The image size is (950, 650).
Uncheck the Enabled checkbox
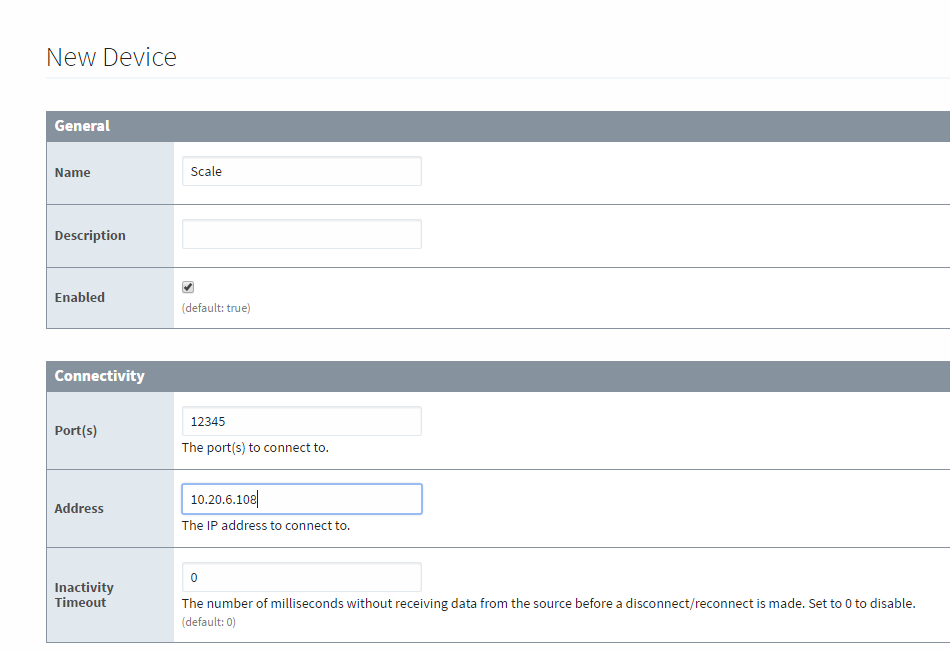pos(188,287)
